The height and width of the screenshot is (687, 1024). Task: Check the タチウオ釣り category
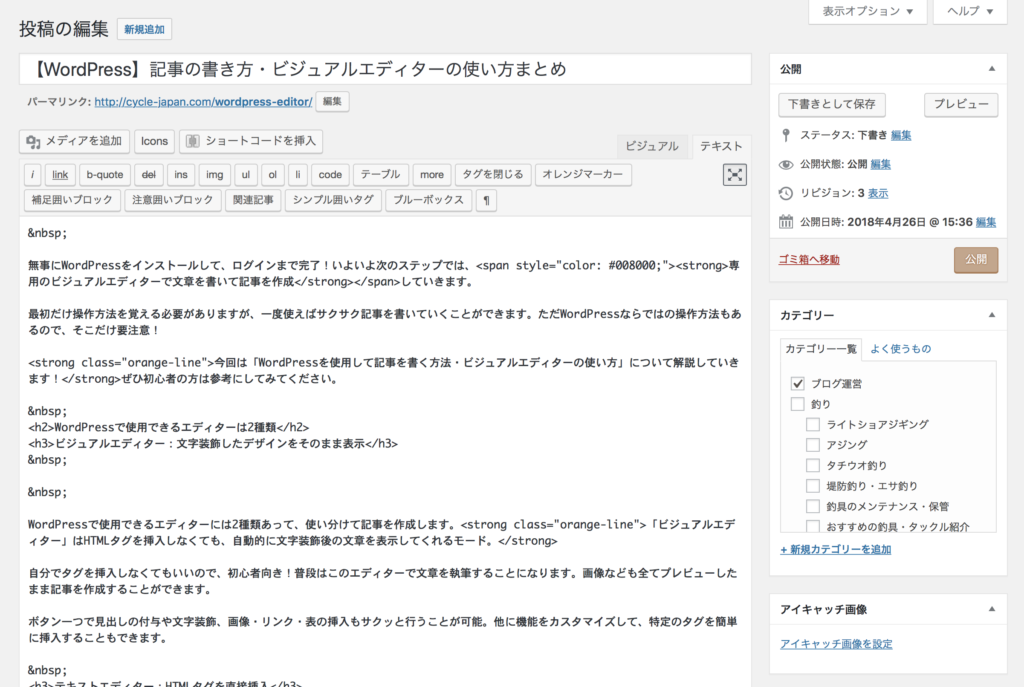pyautogui.click(x=813, y=466)
